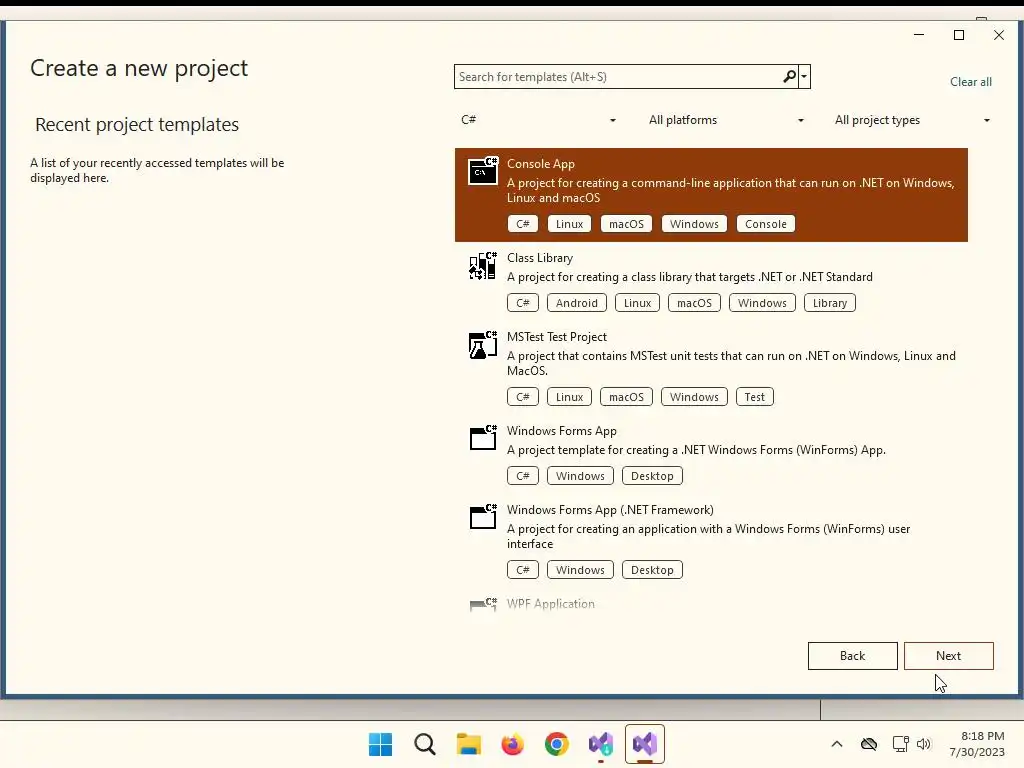Click the Android tag under Class Library
1024x768 pixels.
(x=576, y=303)
